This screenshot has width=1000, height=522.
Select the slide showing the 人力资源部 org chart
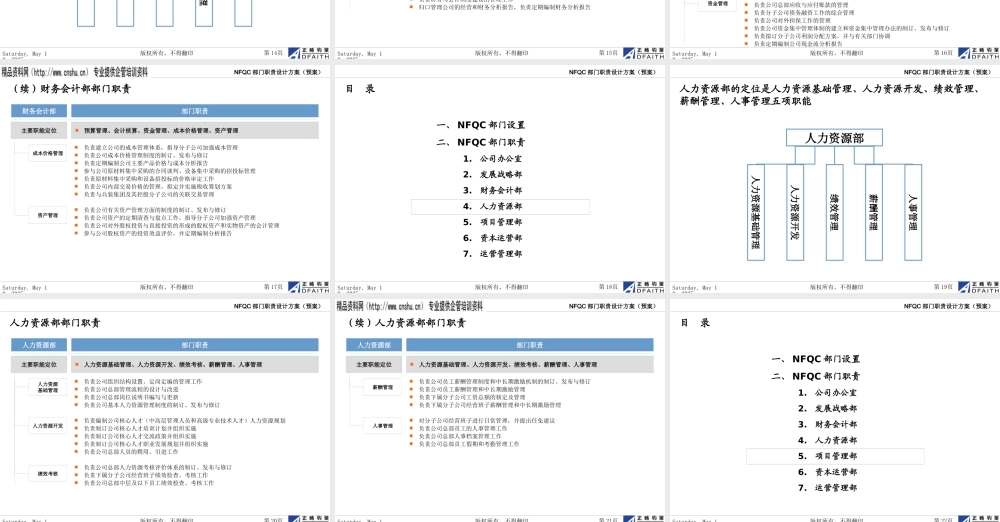coord(835,179)
